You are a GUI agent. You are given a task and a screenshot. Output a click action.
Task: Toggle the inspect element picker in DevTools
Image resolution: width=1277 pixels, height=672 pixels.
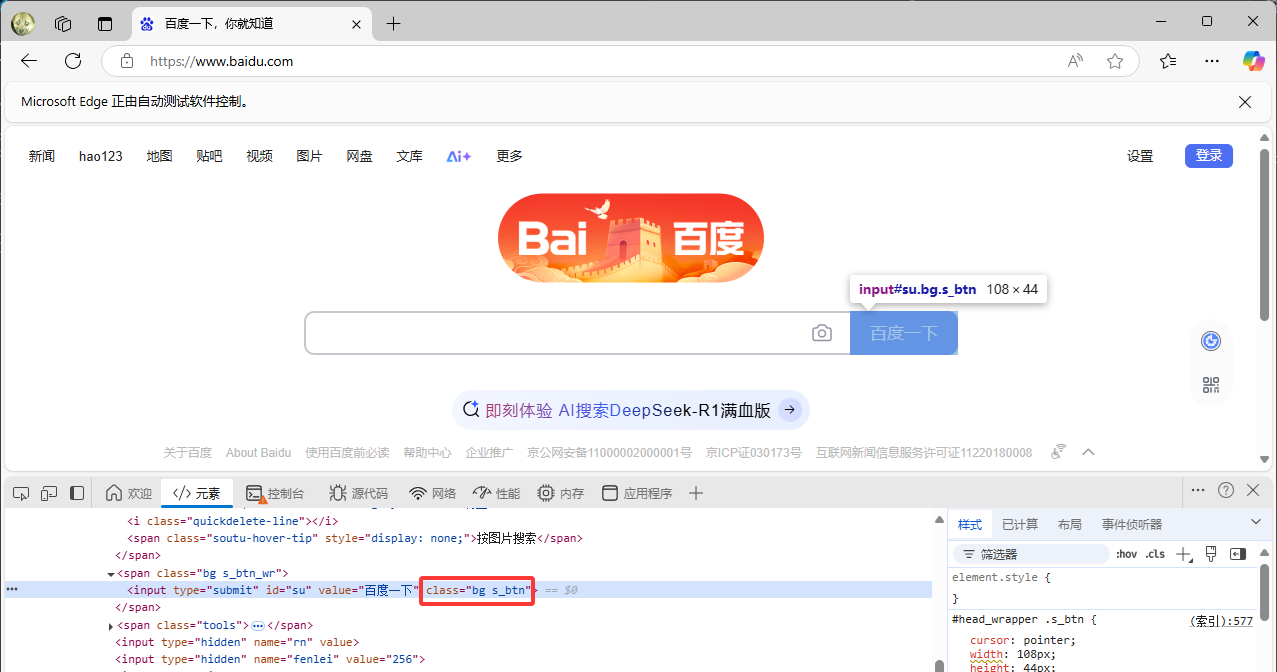(21, 493)
